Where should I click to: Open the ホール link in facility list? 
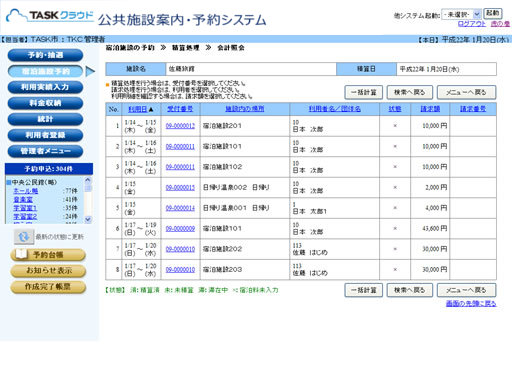coord(26,191)
